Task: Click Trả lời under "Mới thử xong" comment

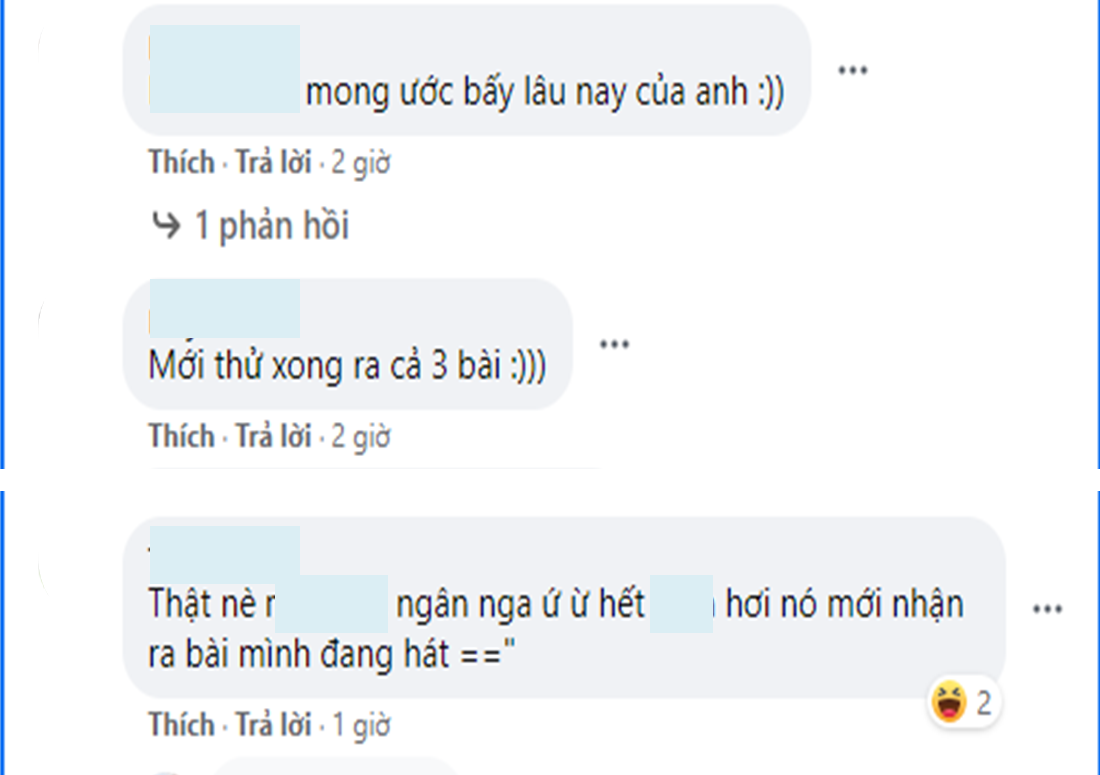Action: [x=273, y=436]
